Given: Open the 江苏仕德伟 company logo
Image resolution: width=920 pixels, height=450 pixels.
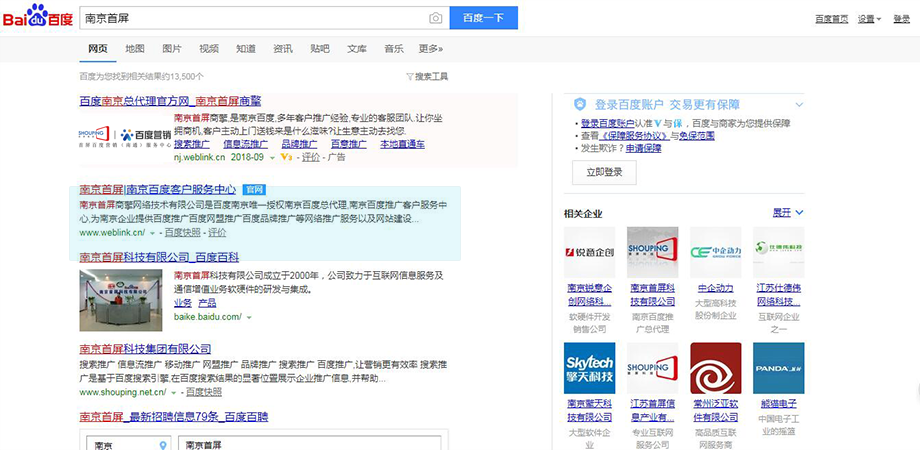Looking at the screenshot, I should (x=779, y=252).
